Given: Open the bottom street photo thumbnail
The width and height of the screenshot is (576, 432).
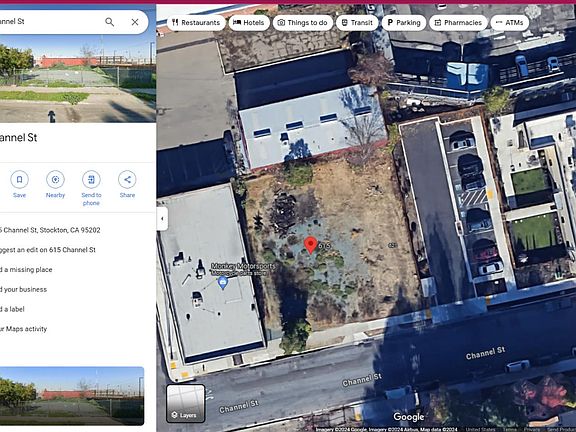Looking at the screenshot, I should (x=72, y=396).
